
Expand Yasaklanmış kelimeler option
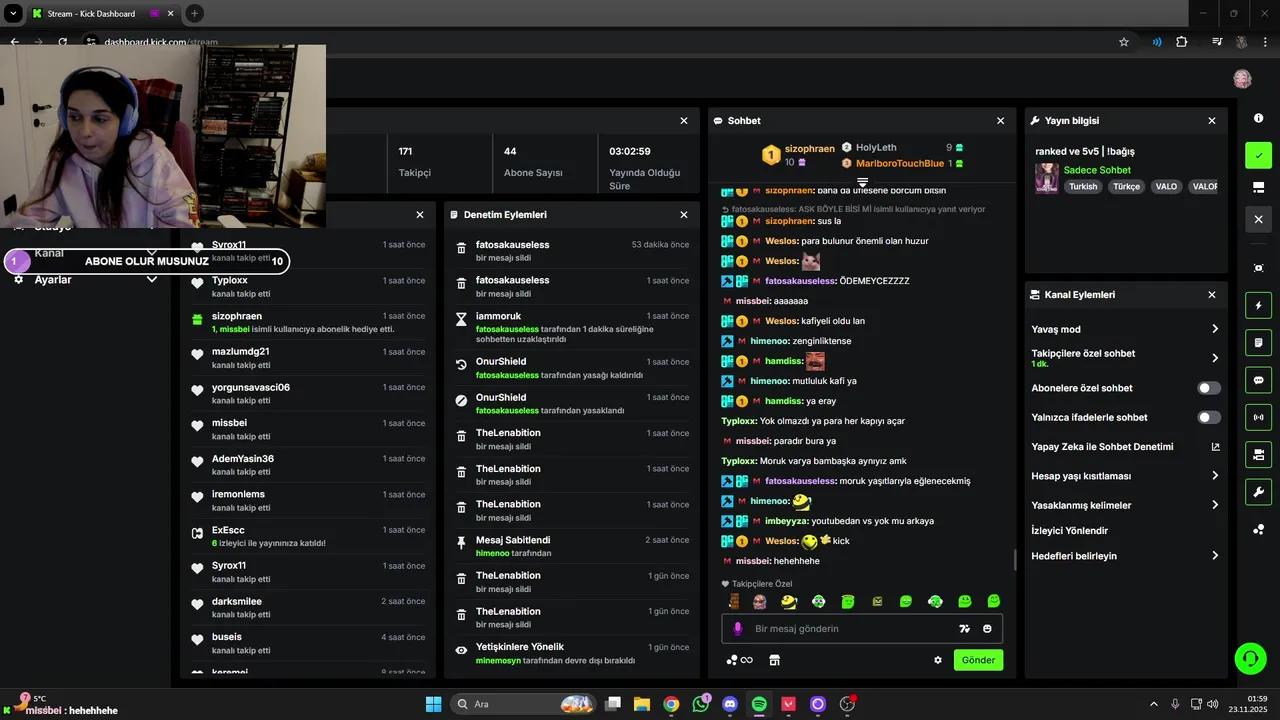click(1215, 505)
